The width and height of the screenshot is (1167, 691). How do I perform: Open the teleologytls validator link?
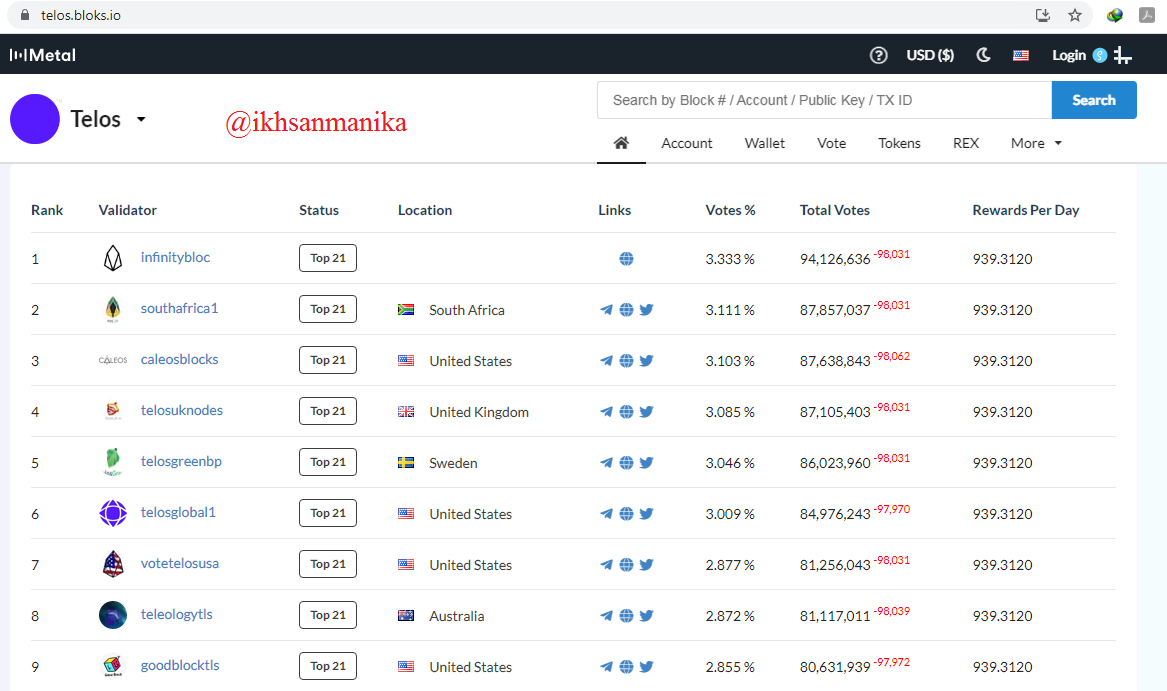pos(176,614)
